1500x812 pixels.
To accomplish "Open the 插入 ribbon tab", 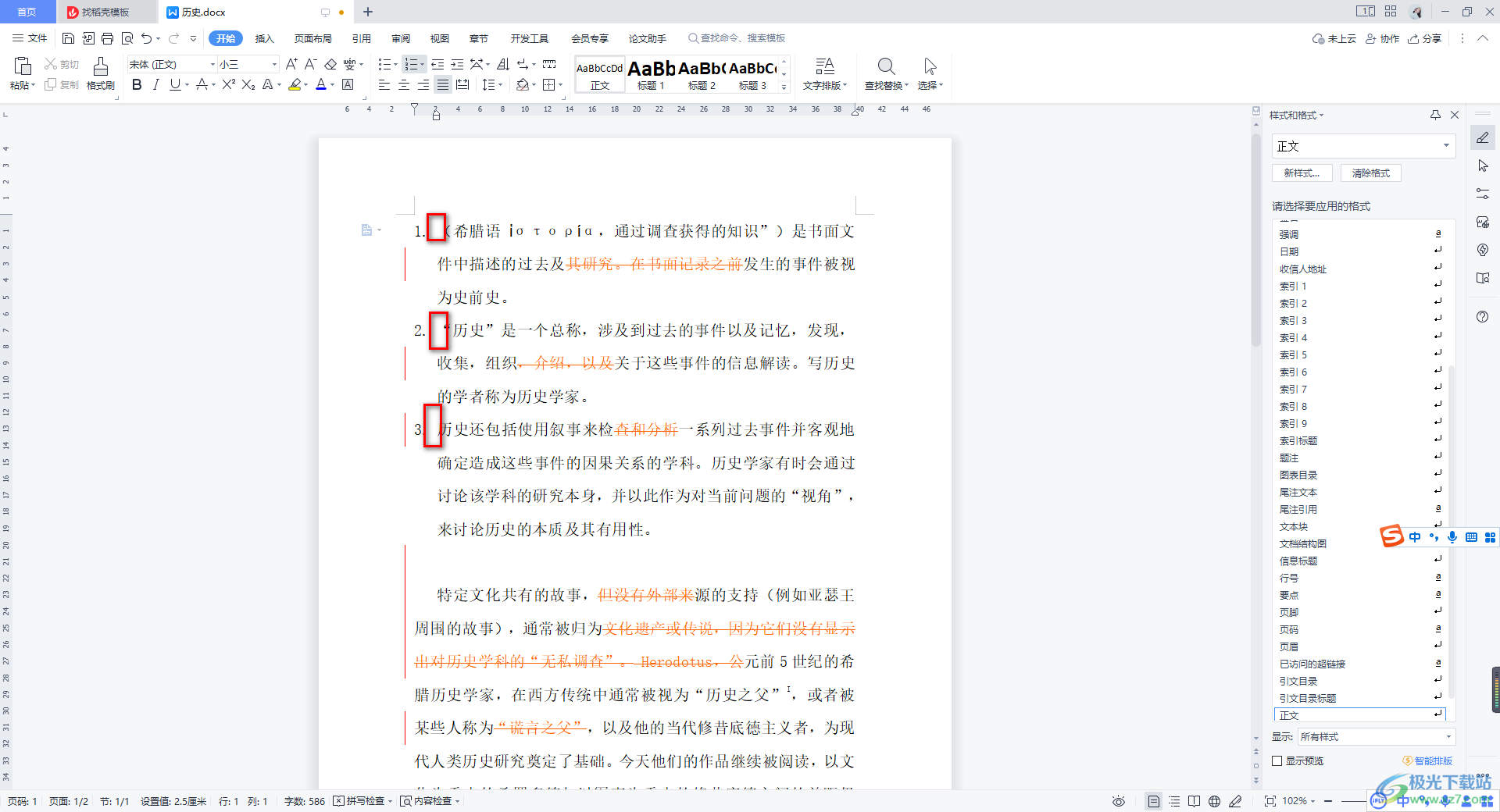I will coord(265,38).
